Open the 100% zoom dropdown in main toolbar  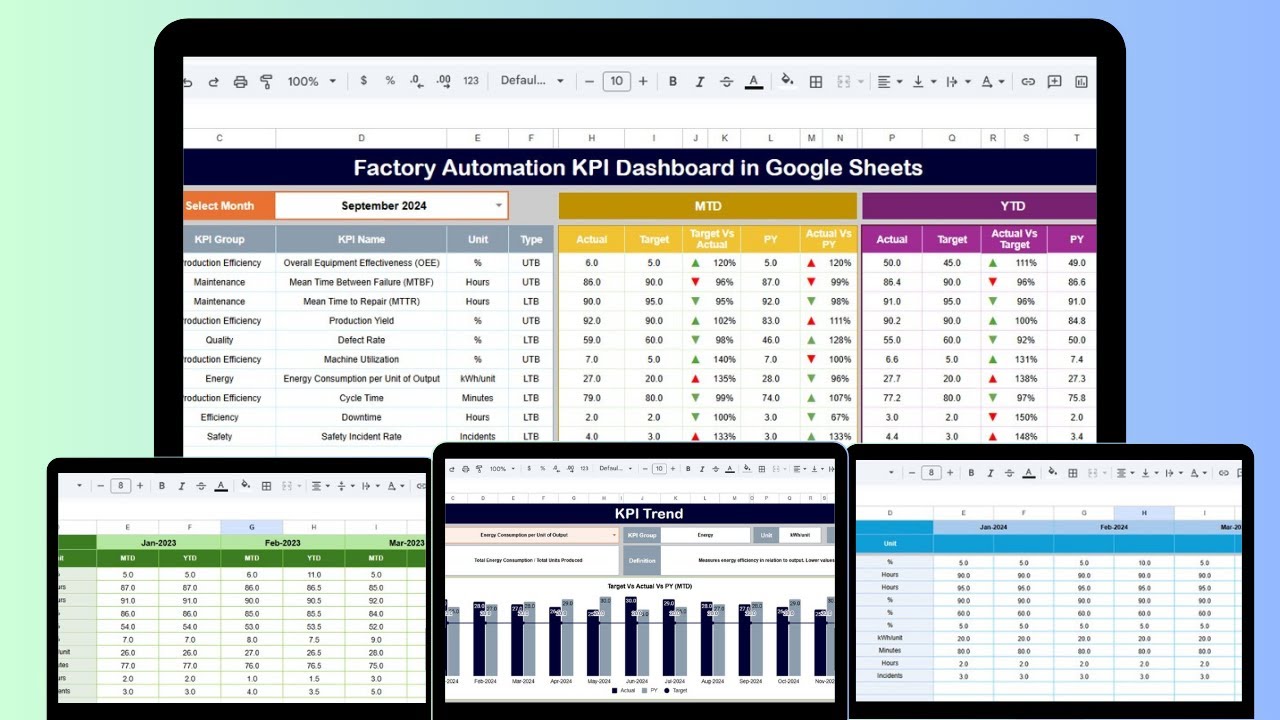click(x=312, y=82)
